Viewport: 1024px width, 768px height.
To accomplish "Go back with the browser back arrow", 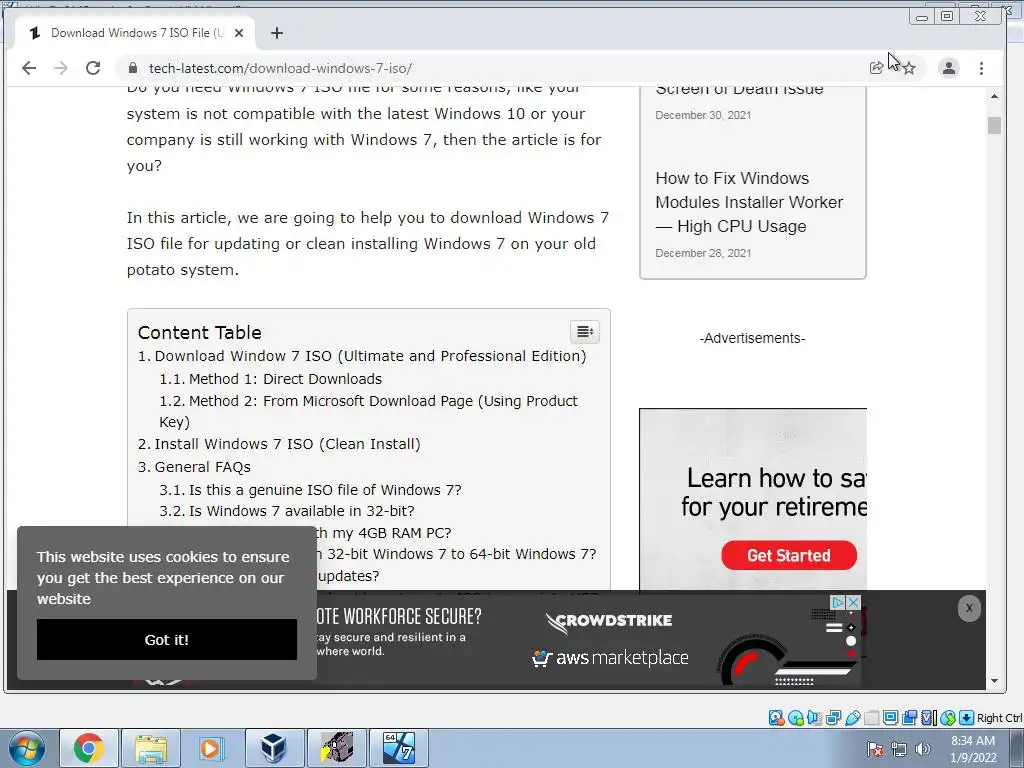I will pyautogui.click(x=29, y=68).
